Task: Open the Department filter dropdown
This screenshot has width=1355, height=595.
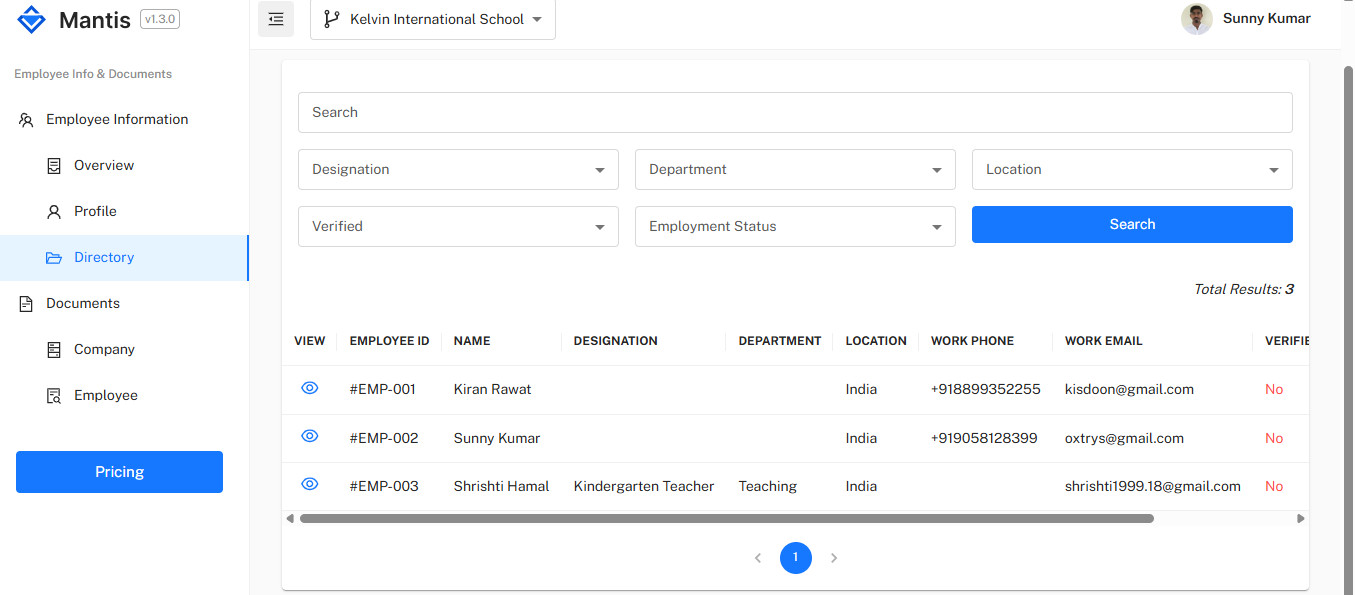Action: (x=795, y=170)
